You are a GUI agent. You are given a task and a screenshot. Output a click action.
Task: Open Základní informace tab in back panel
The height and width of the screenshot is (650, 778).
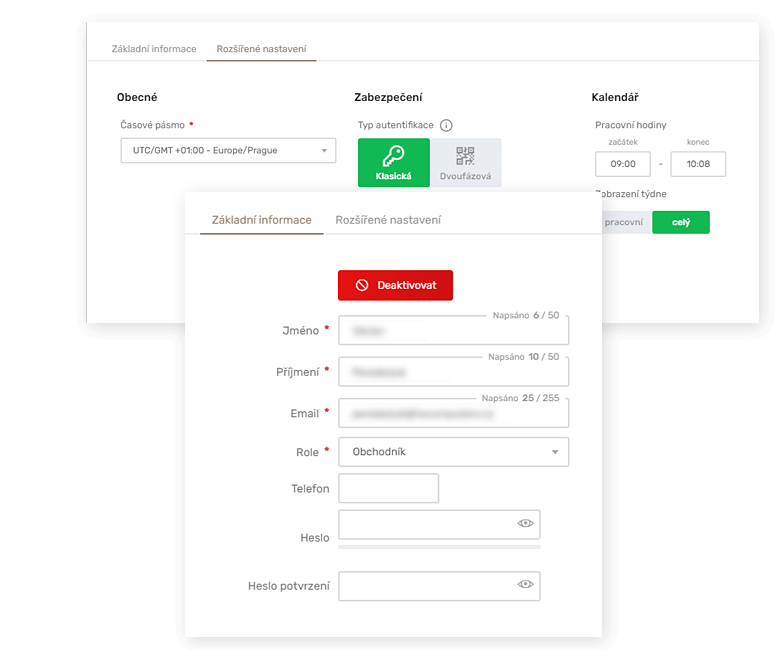[x=153, y=49]
